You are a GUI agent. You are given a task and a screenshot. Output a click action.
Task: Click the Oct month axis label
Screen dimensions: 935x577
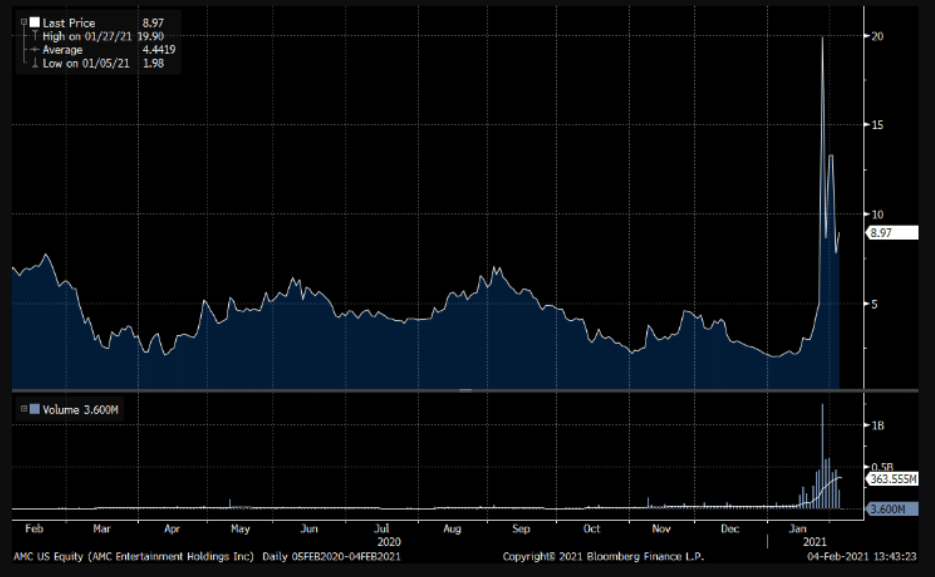coord(592,529)
